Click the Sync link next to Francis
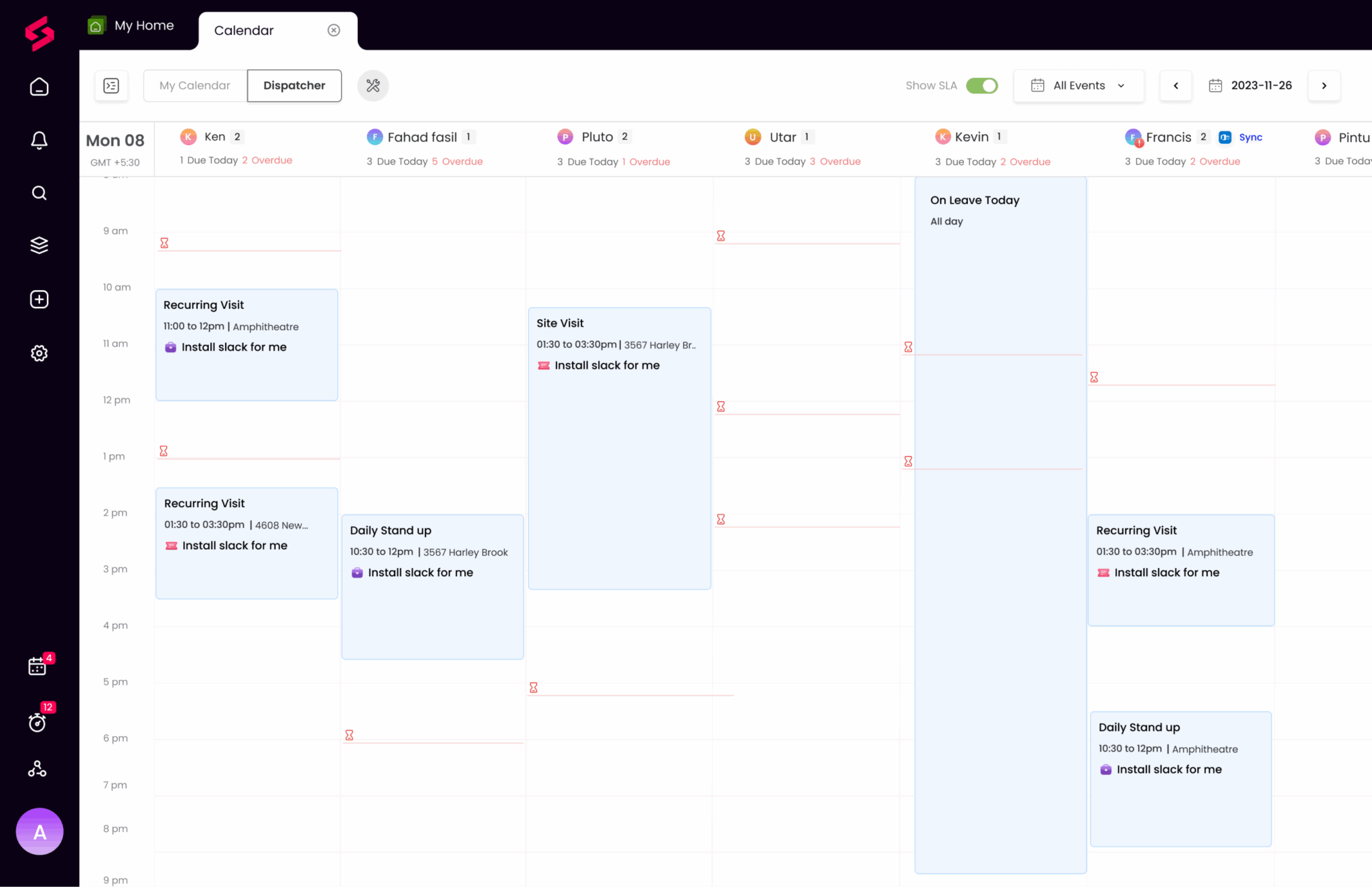The image size is (1372, 887). point(1250,137)
